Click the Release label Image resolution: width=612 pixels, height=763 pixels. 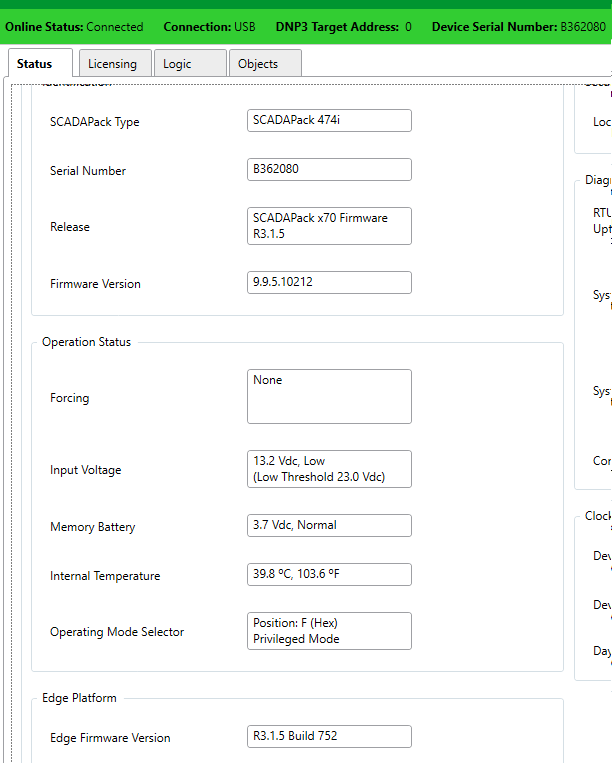[x=70, y=227]
